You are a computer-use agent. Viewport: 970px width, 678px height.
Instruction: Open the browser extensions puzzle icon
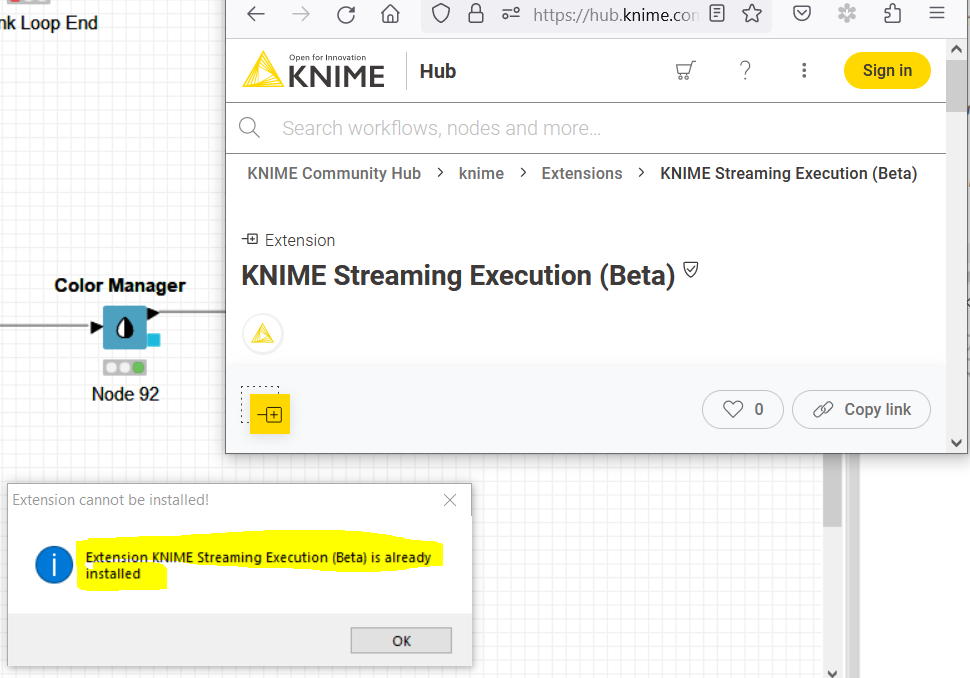893,14
